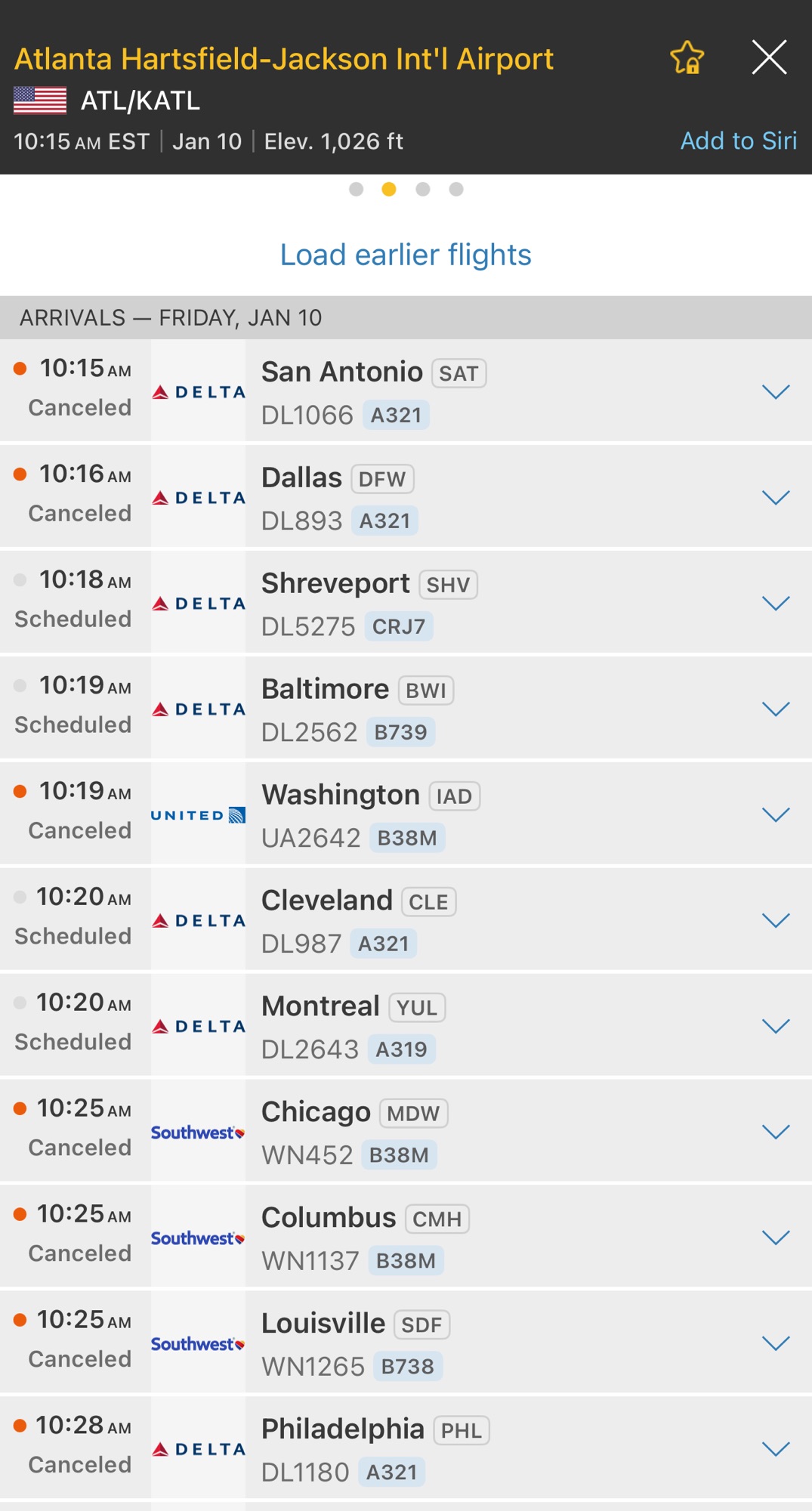Expand the Montreal DL2643 flight details
Screen dimensions: 812x1511
click(x=776, y=1026)
